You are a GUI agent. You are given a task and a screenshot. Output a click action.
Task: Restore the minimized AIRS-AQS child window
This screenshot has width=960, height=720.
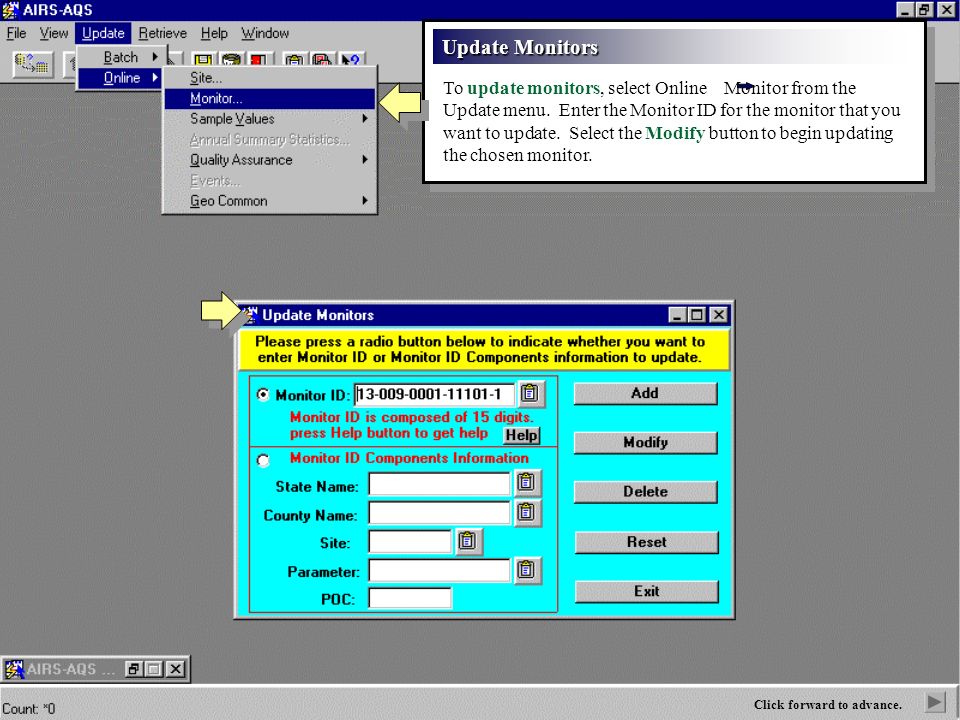133,669
